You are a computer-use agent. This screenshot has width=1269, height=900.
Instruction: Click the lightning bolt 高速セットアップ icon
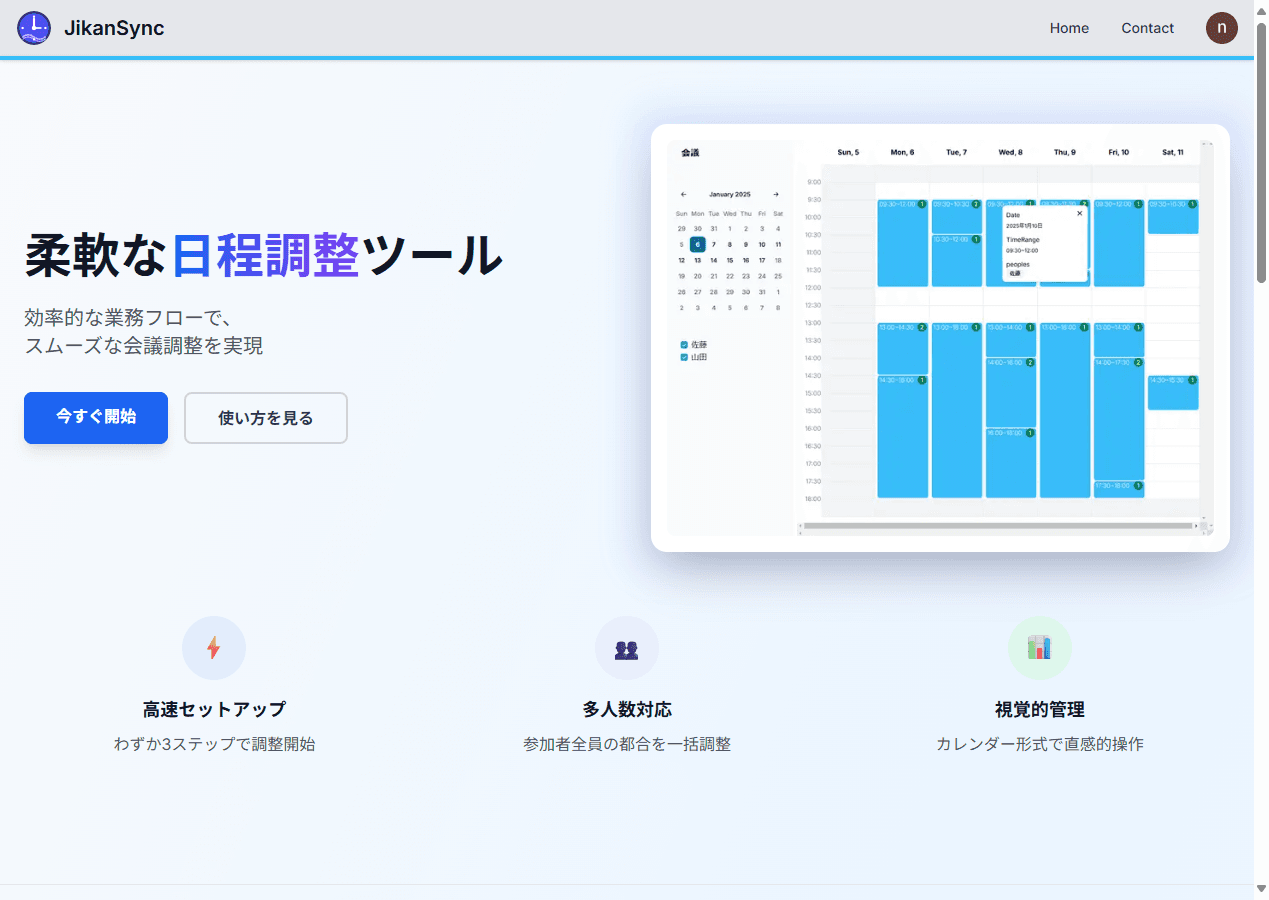point(213,648)
